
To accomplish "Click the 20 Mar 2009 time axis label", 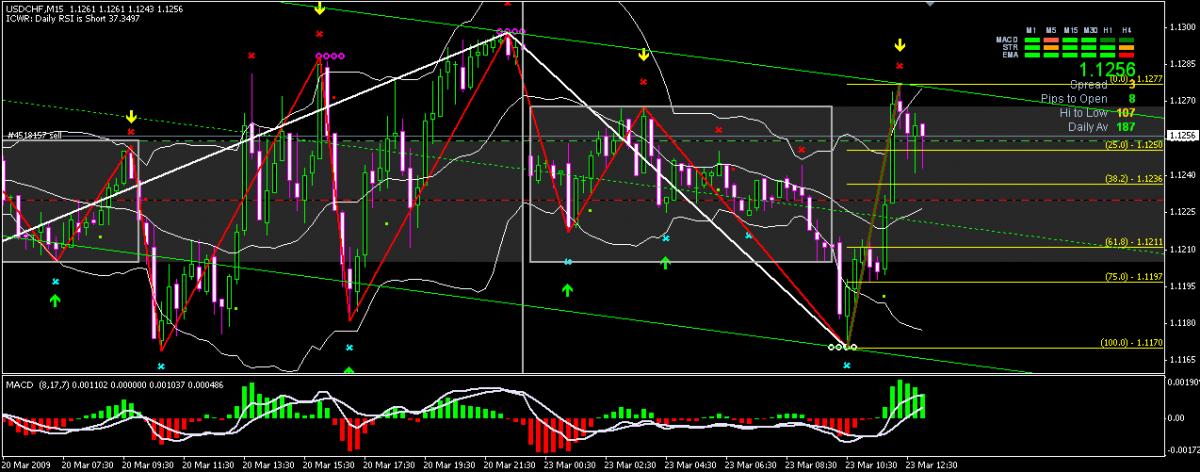I will coord(25,465).
